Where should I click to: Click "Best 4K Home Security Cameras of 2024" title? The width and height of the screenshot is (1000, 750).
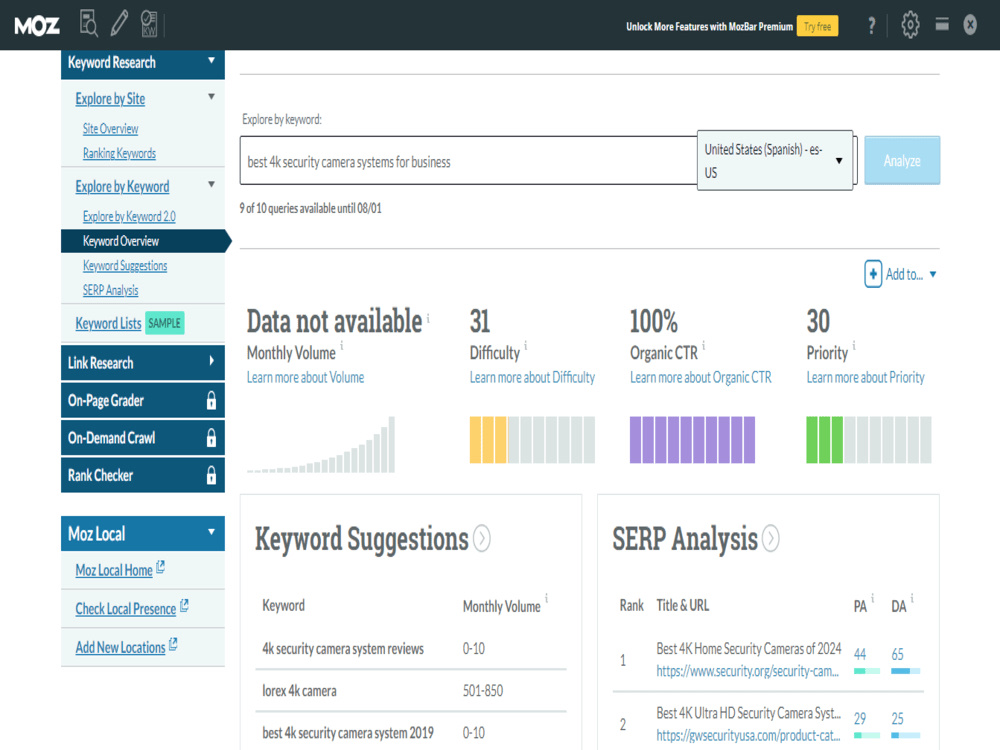[x=749, y=649]
